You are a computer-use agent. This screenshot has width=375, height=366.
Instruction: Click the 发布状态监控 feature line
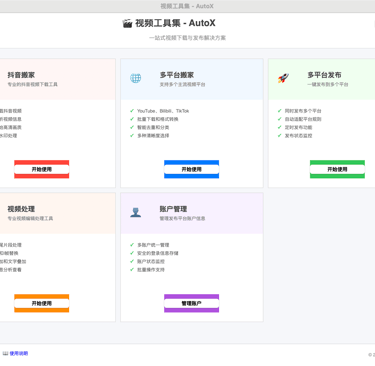coord(298,136)
